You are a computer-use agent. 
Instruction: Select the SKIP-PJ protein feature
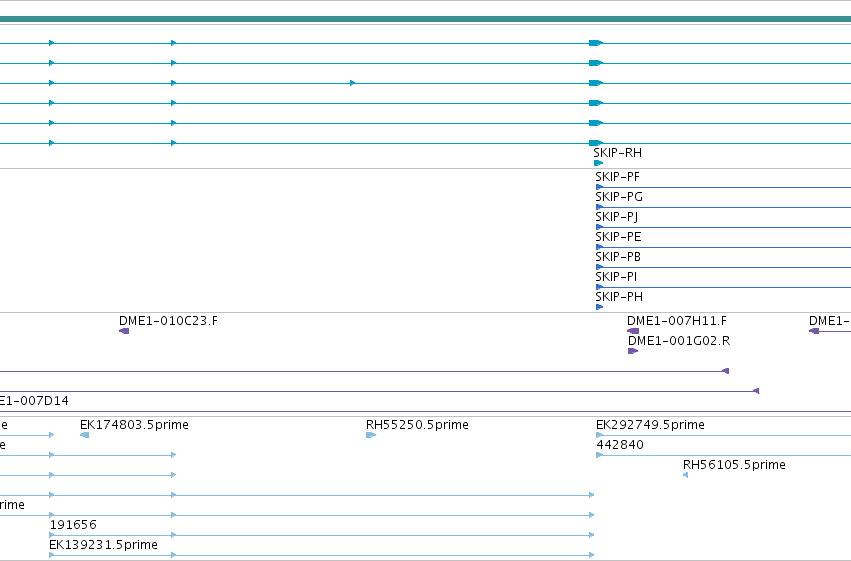coord(617,217)
